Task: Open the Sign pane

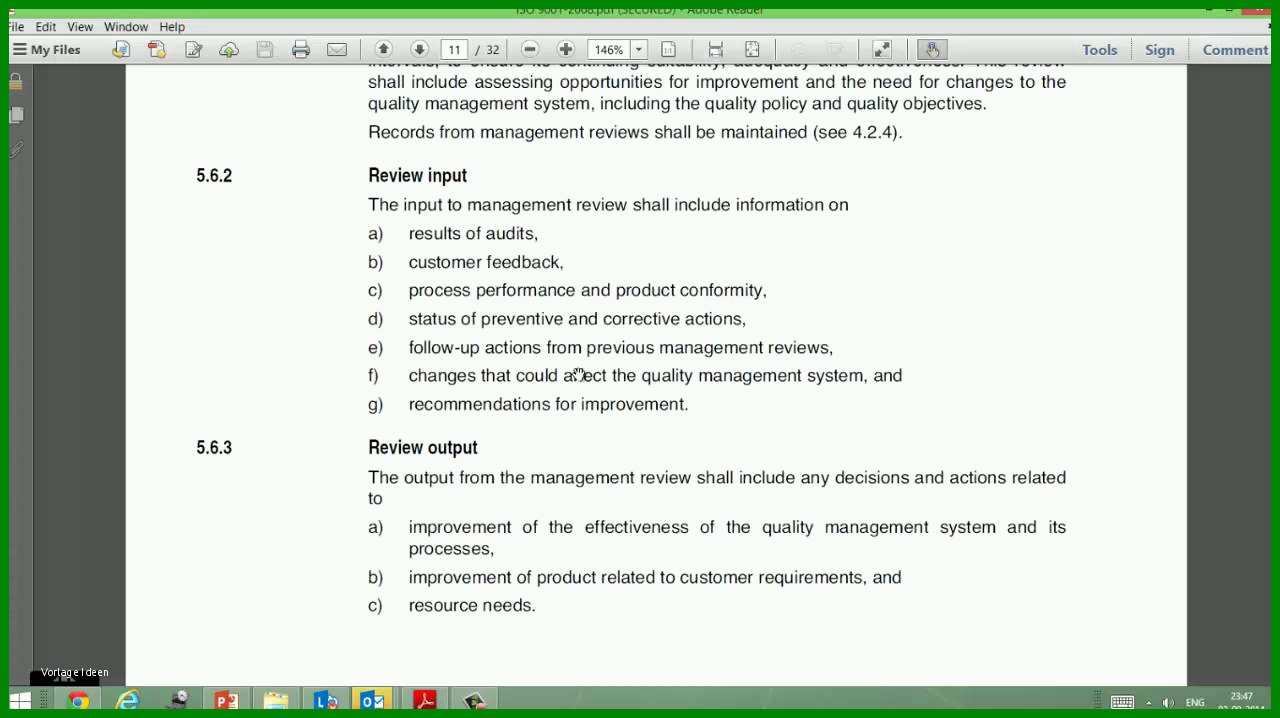Action: point(1160,50)
